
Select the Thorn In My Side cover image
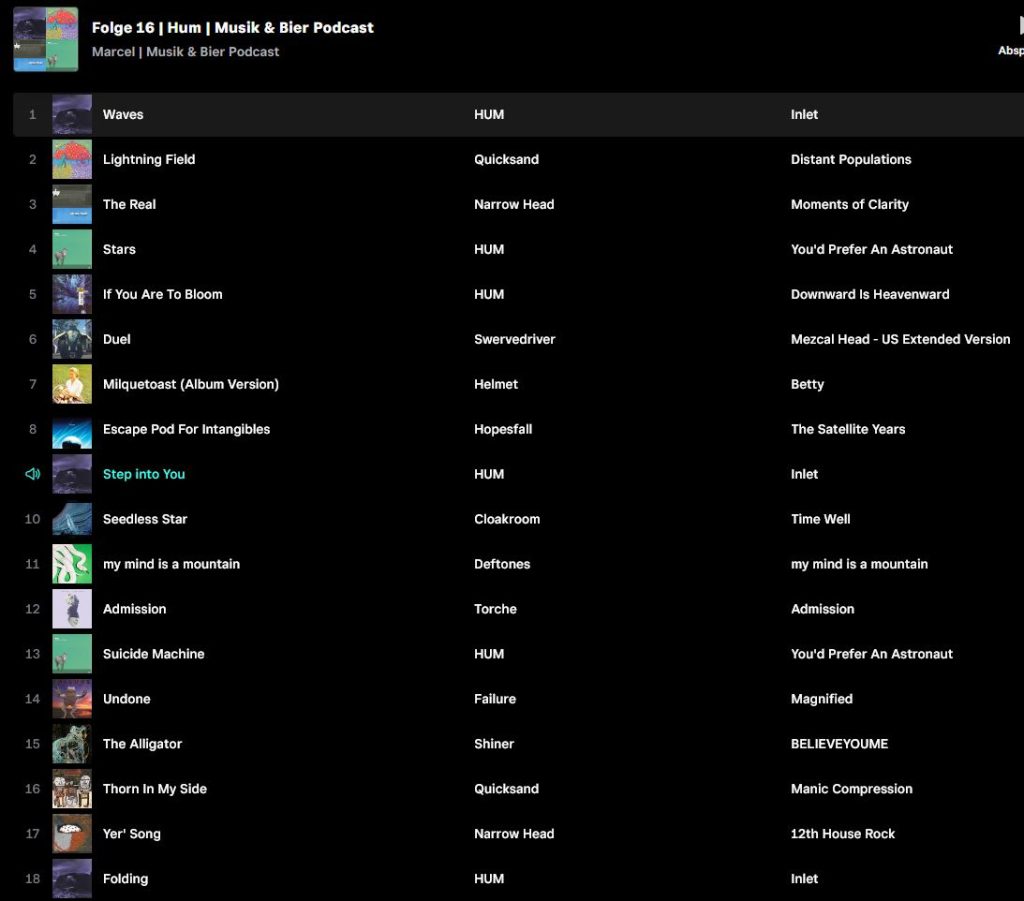click(x=72, y=789)
